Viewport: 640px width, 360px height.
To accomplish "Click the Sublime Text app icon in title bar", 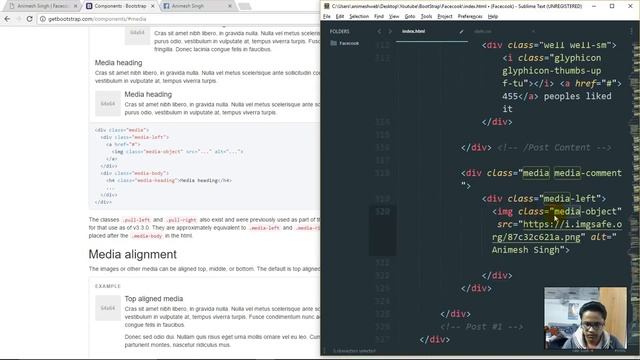I will click(x=327, y=6).
